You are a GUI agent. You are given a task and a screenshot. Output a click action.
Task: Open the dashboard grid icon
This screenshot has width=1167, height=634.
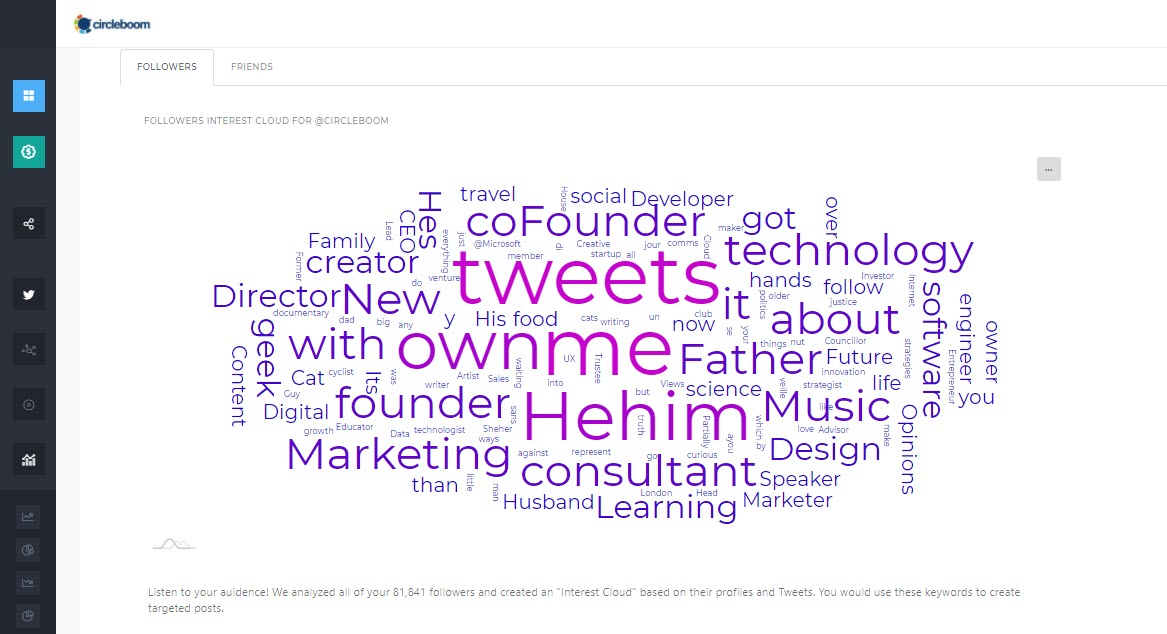28,96
